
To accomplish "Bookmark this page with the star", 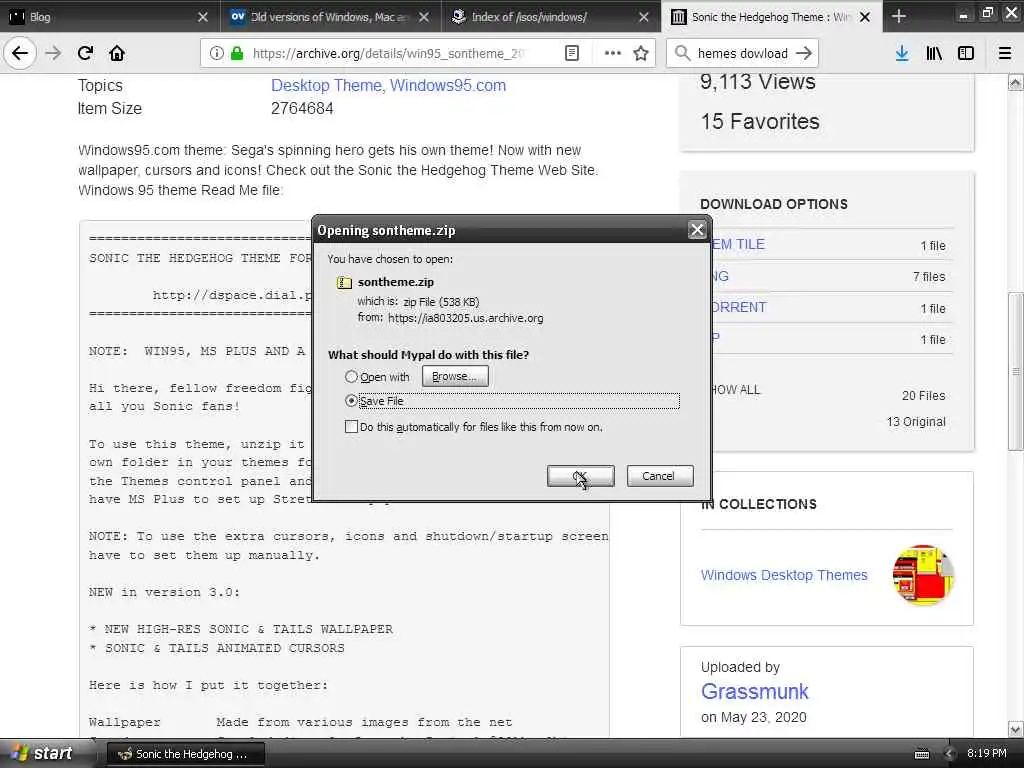I will pyautogui.click(x=641, y=53).
